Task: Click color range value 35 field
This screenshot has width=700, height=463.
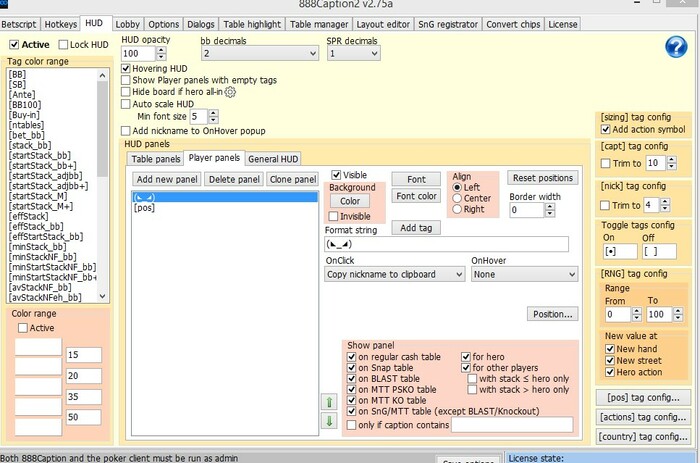Action: pos(83,396)
